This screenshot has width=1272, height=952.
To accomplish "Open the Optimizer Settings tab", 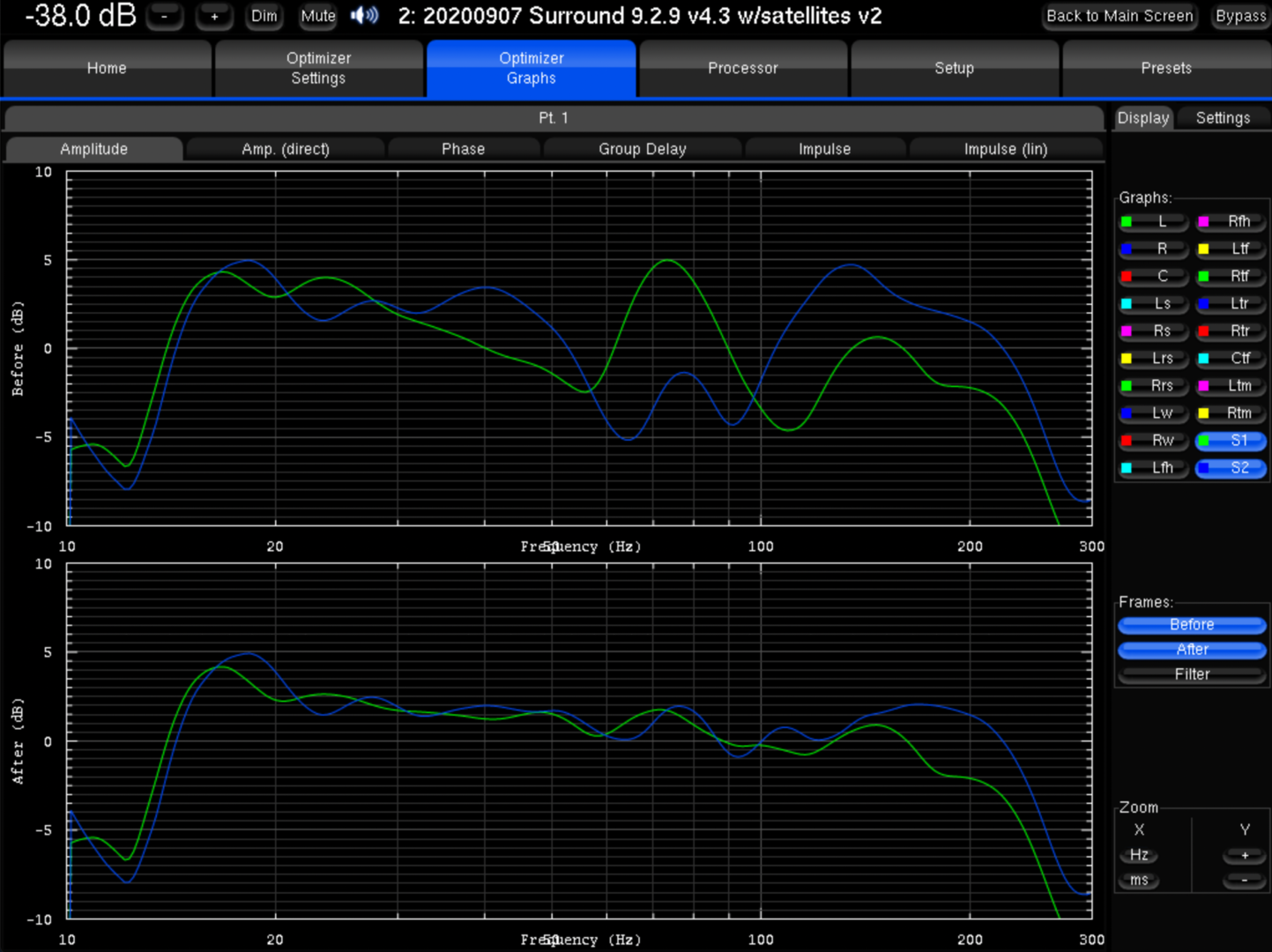I will pyautogui.click(x=318, y=68).
